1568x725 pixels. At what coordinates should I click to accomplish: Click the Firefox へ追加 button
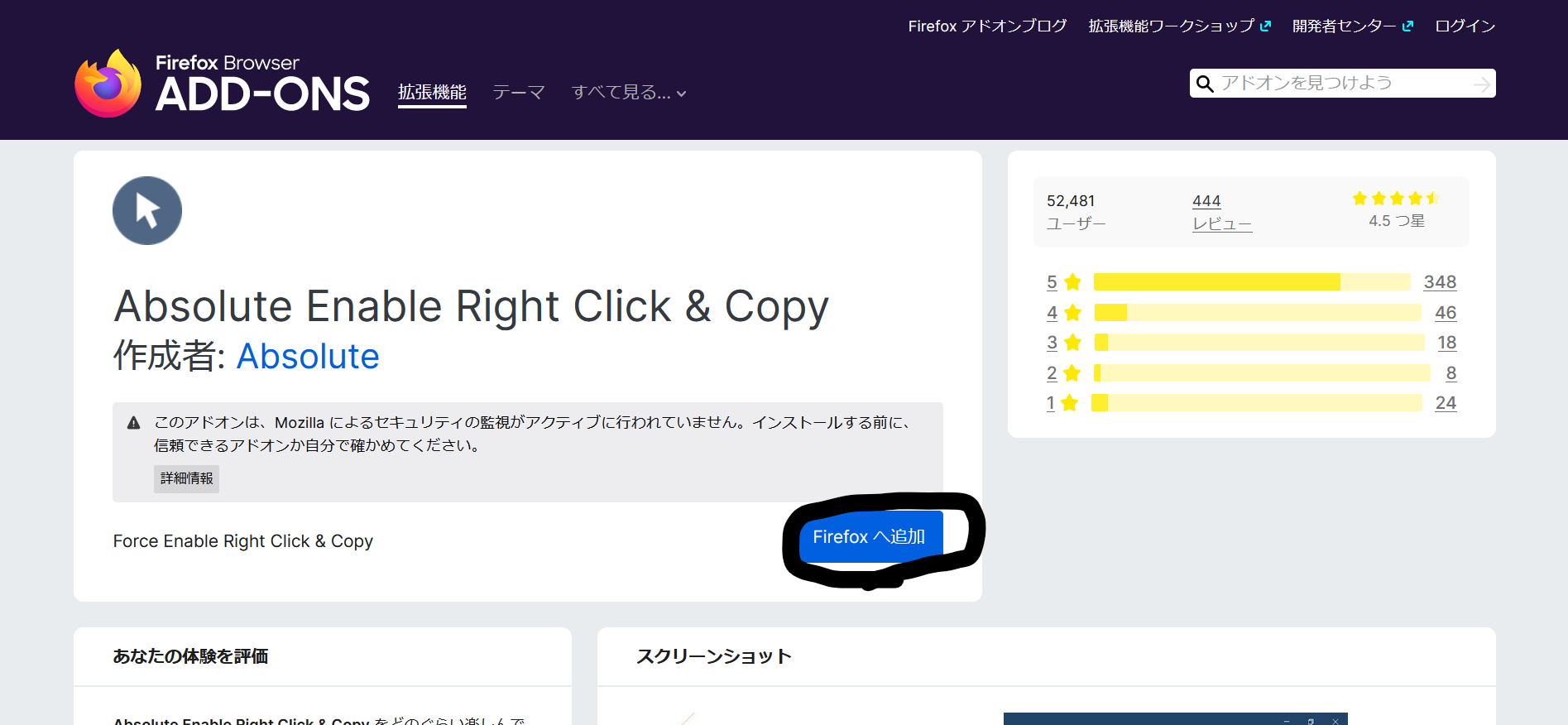[870, 536]
